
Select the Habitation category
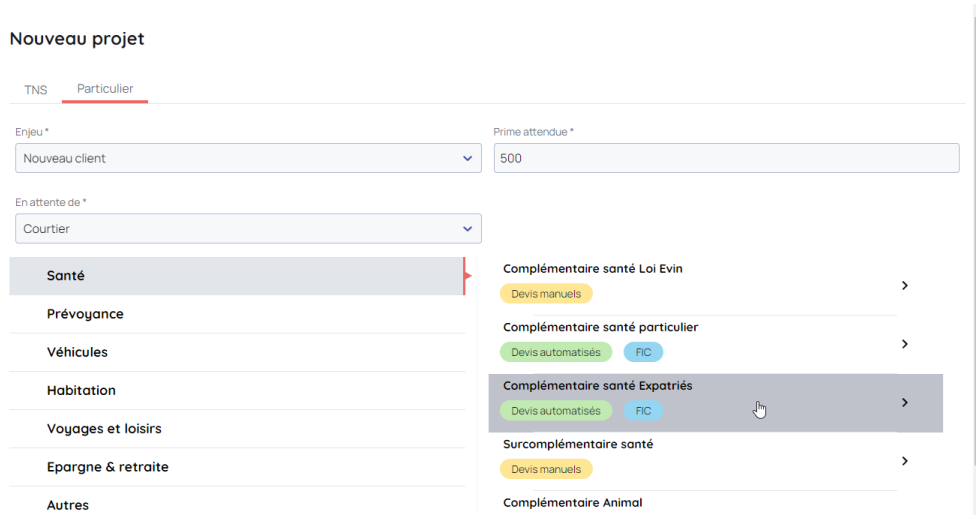(x=236, y=390)
